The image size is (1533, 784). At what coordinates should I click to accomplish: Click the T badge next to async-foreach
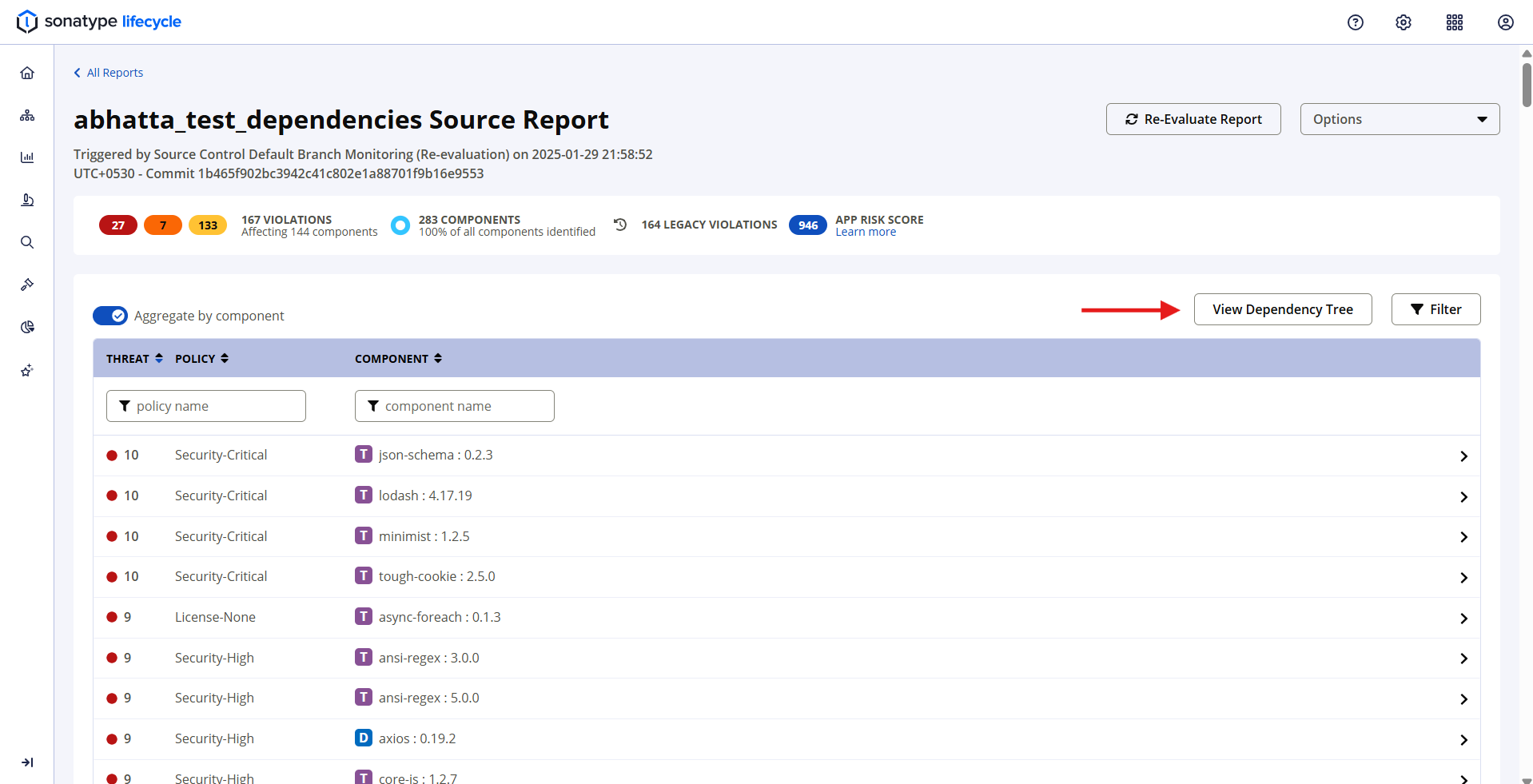pyautogui.click(x=364, y=616)
